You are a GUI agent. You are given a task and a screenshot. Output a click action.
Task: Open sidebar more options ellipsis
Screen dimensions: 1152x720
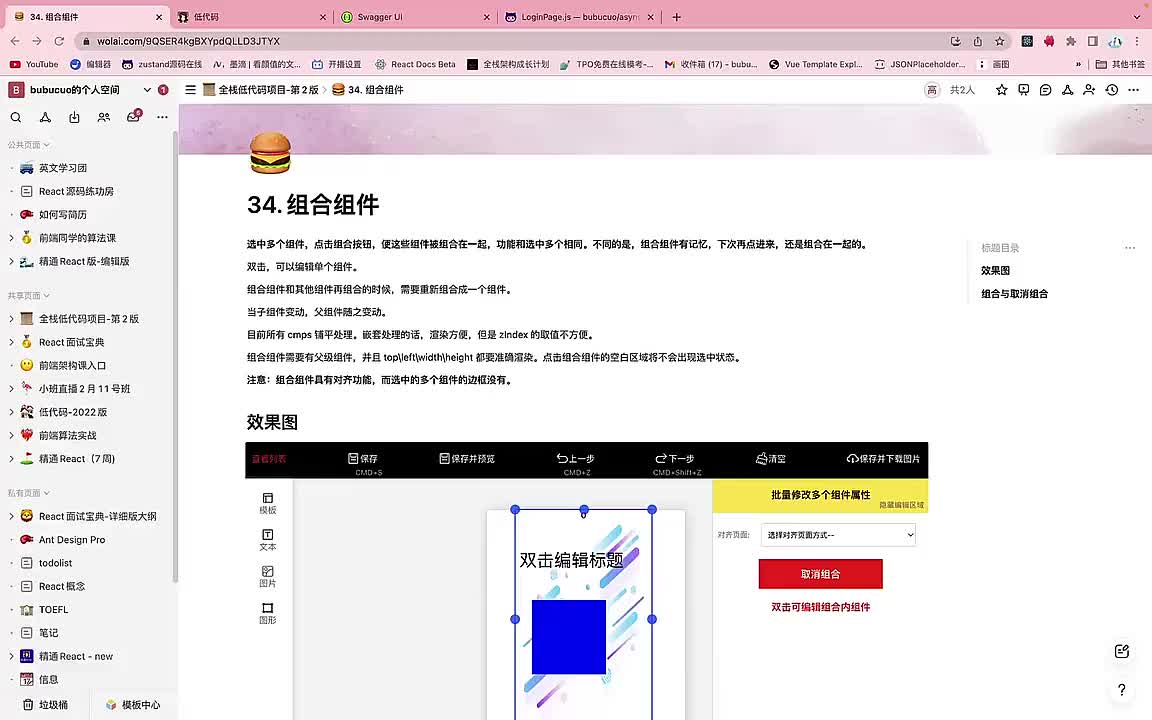point(162,117)
